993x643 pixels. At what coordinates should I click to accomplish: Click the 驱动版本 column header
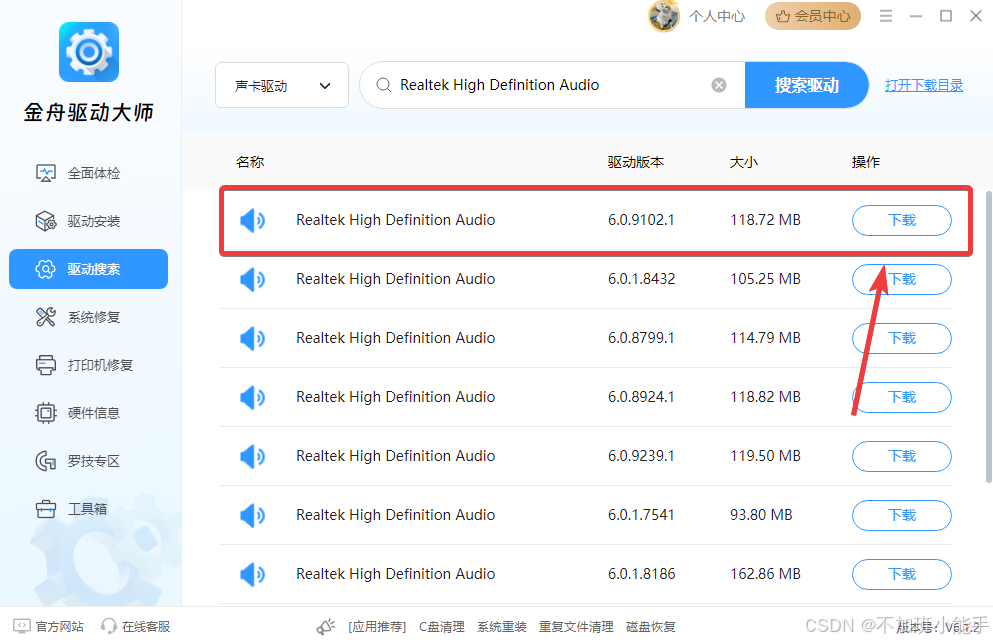click(636, 162)
